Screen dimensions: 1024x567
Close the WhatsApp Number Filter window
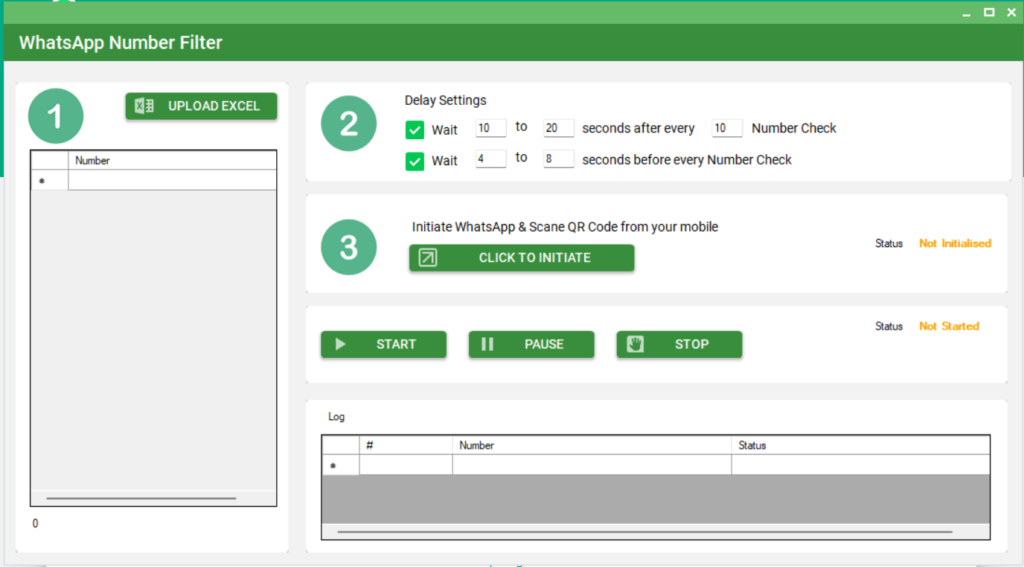pyautogui.click(x=1012, y=12)
